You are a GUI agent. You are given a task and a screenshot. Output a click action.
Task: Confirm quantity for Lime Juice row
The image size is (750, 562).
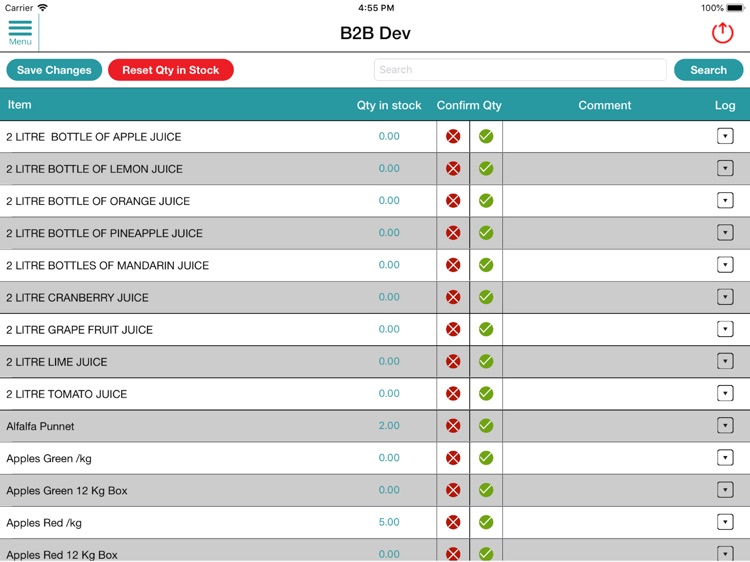pos(486,361)
